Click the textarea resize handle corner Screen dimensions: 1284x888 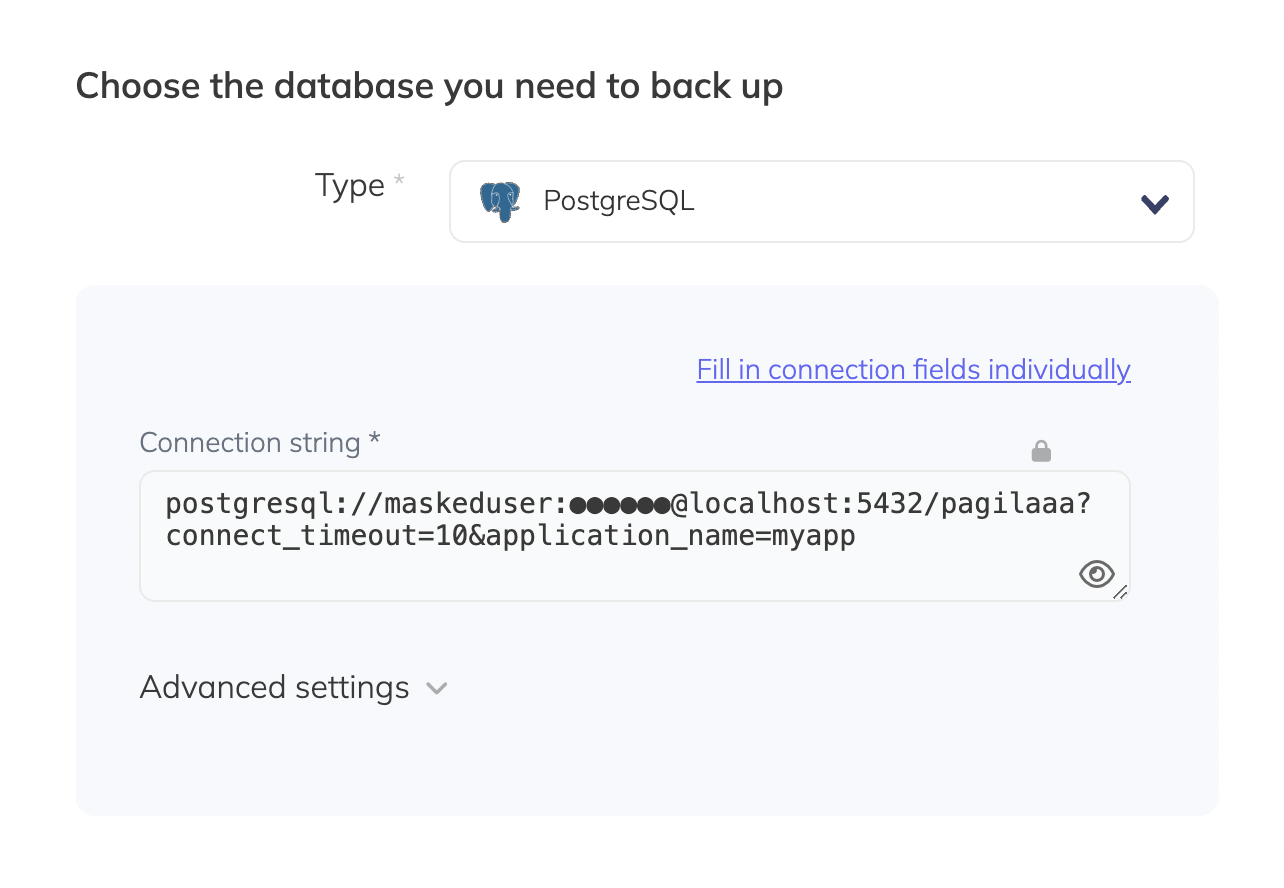click(x=1121, y=592)
